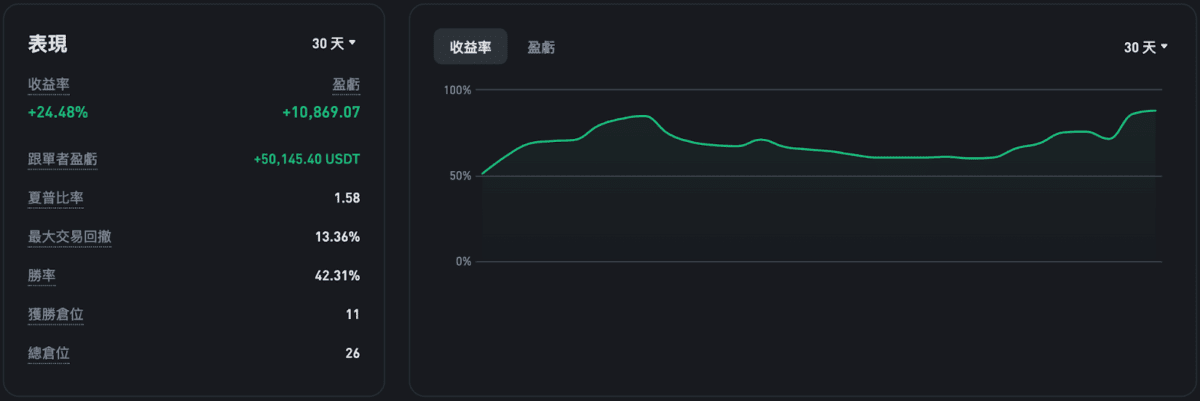The width and height of the screenshot is (1200, 401).
Task: Click the +24.48% return value
Action: 58,112
